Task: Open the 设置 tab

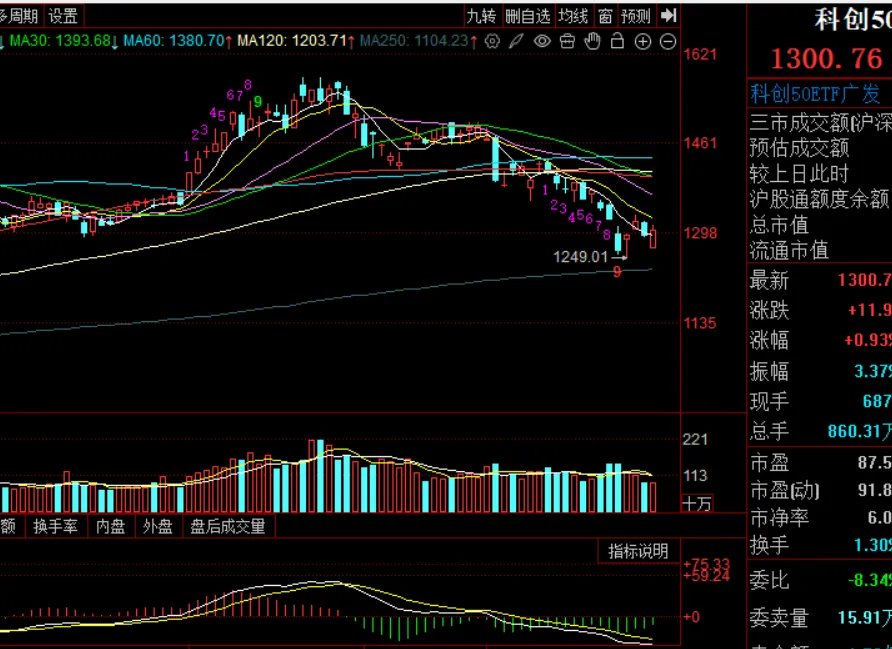Action: (x=63, y=16)
